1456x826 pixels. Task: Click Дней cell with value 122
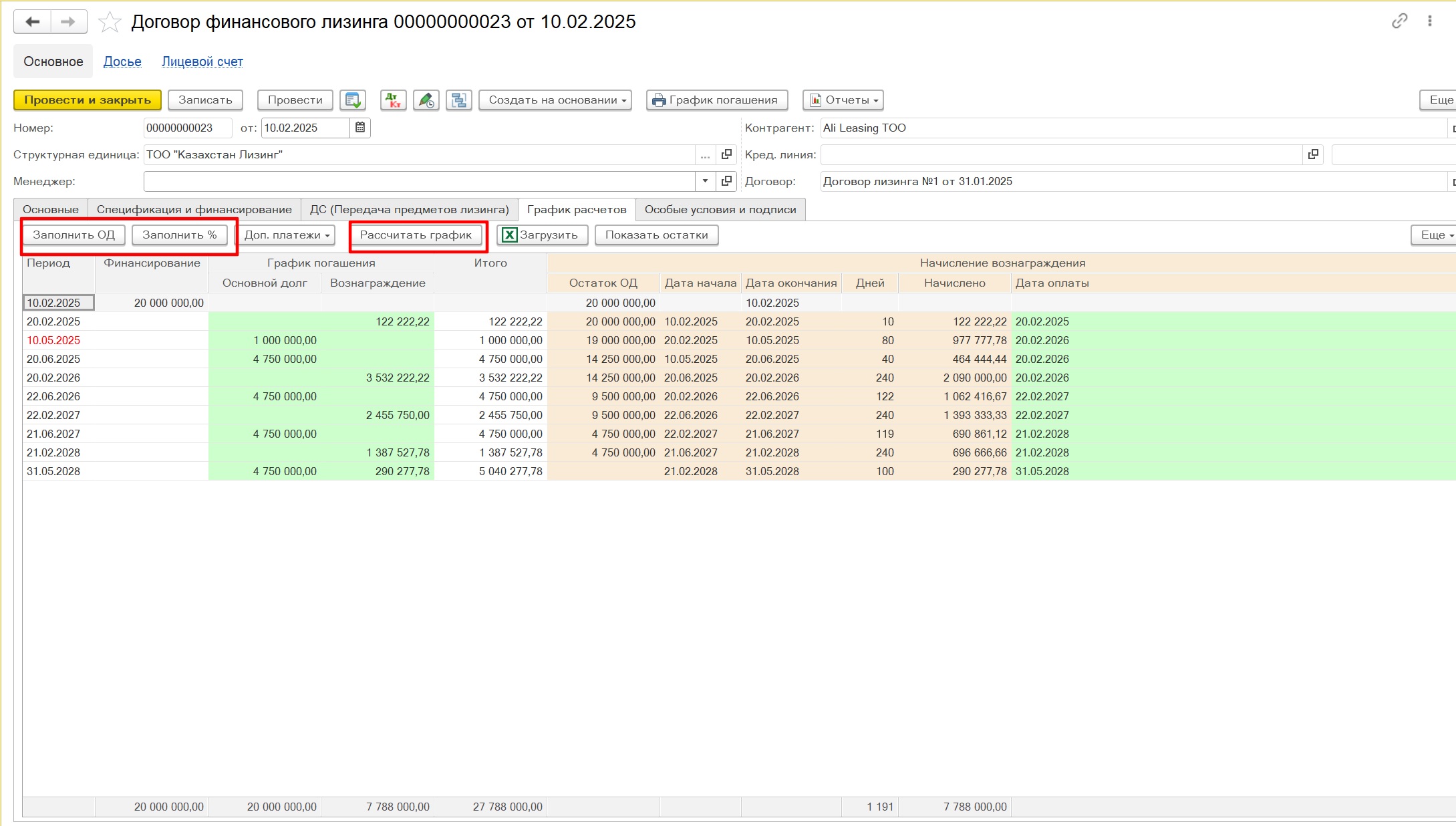870,396
